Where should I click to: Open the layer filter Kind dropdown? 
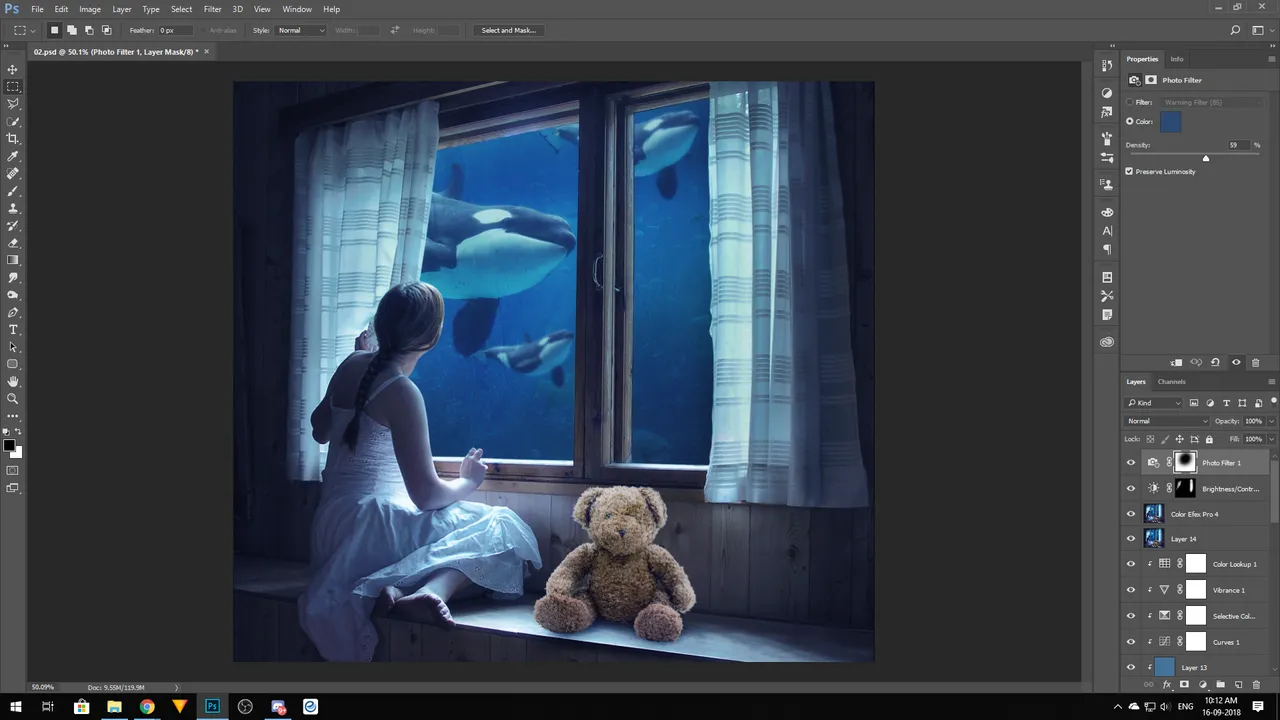coord(1154,403)
